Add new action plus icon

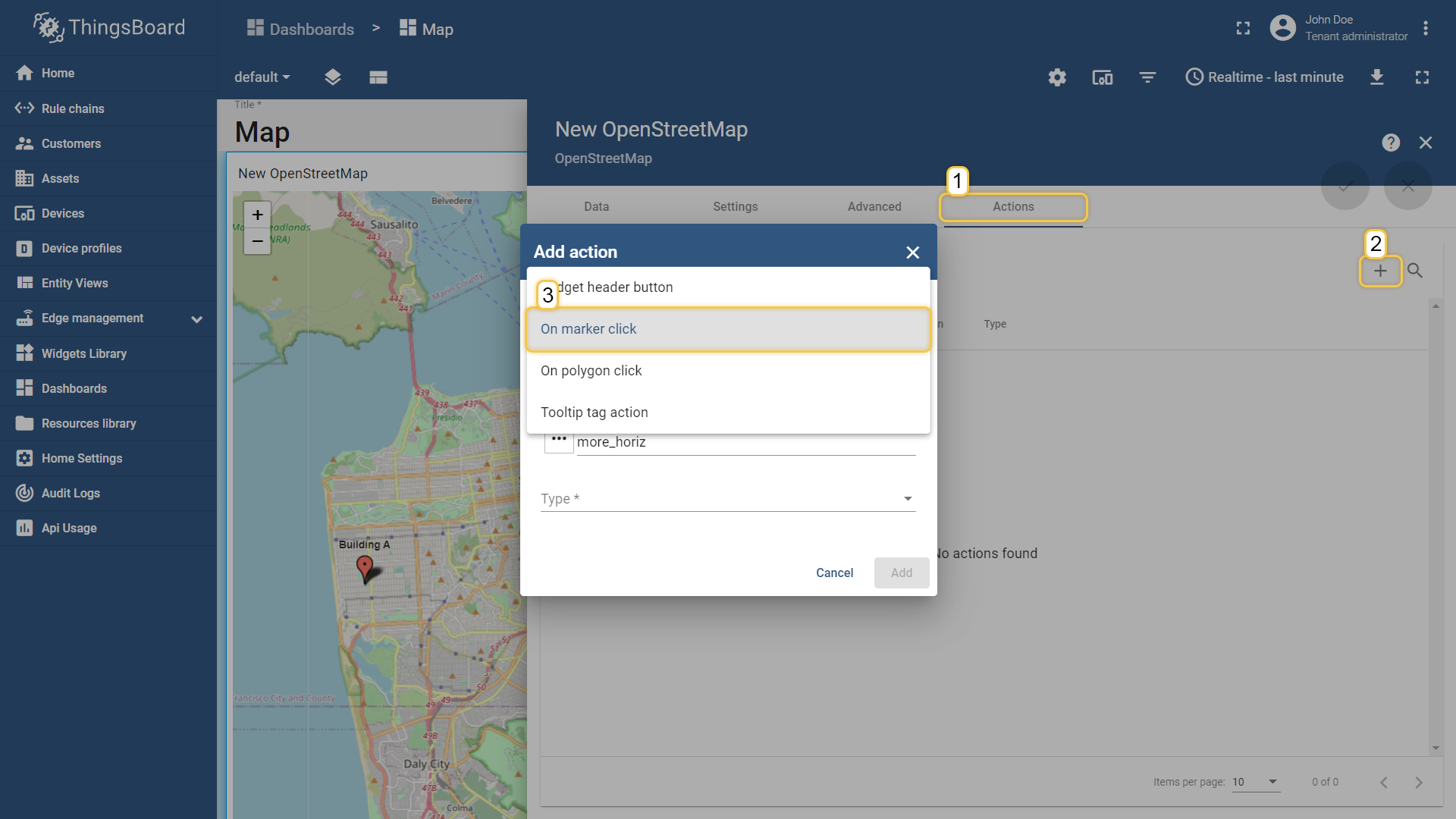[x=1380, y=271]
